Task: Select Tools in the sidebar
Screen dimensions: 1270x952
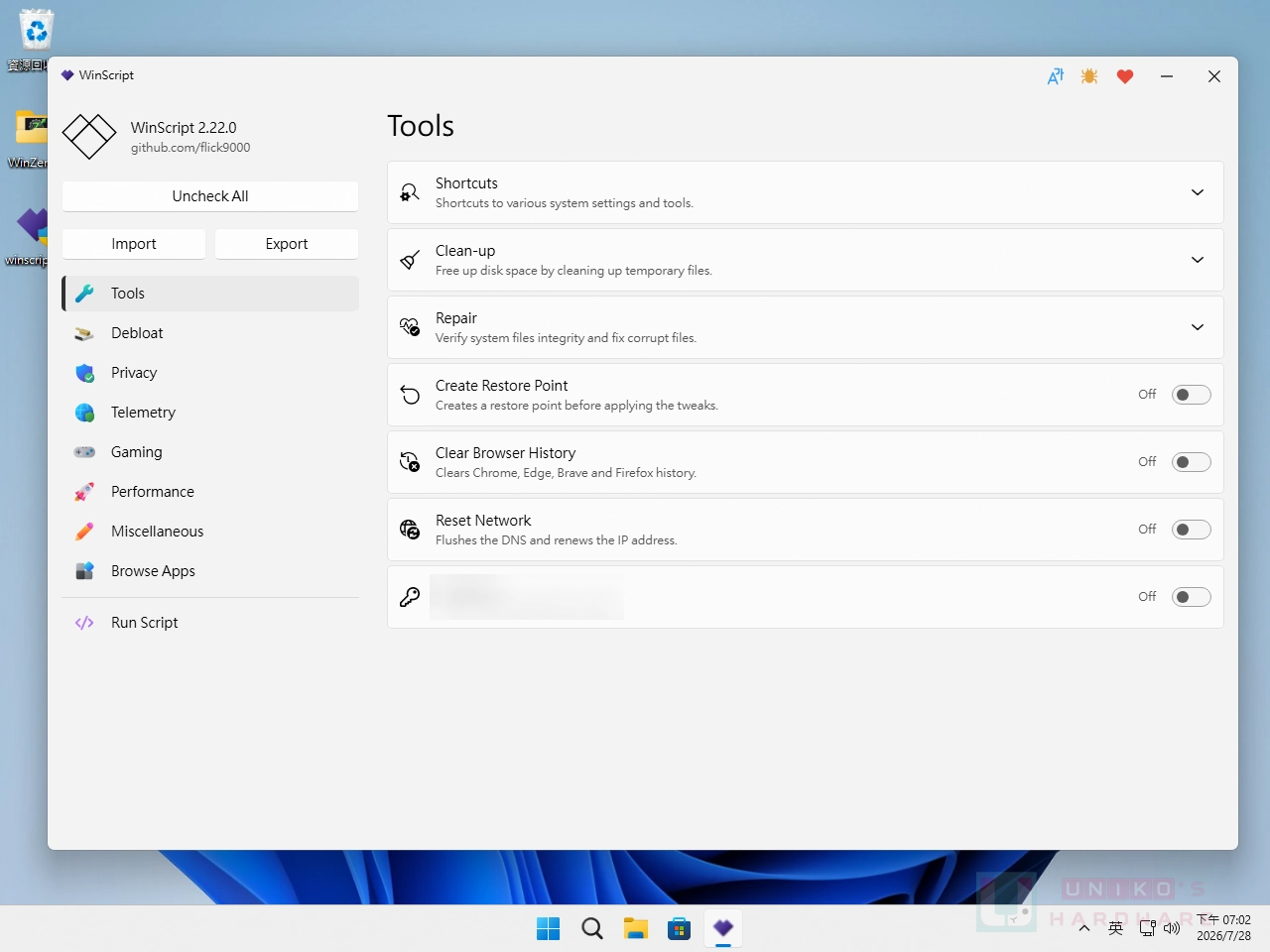Action: point(210,294)
